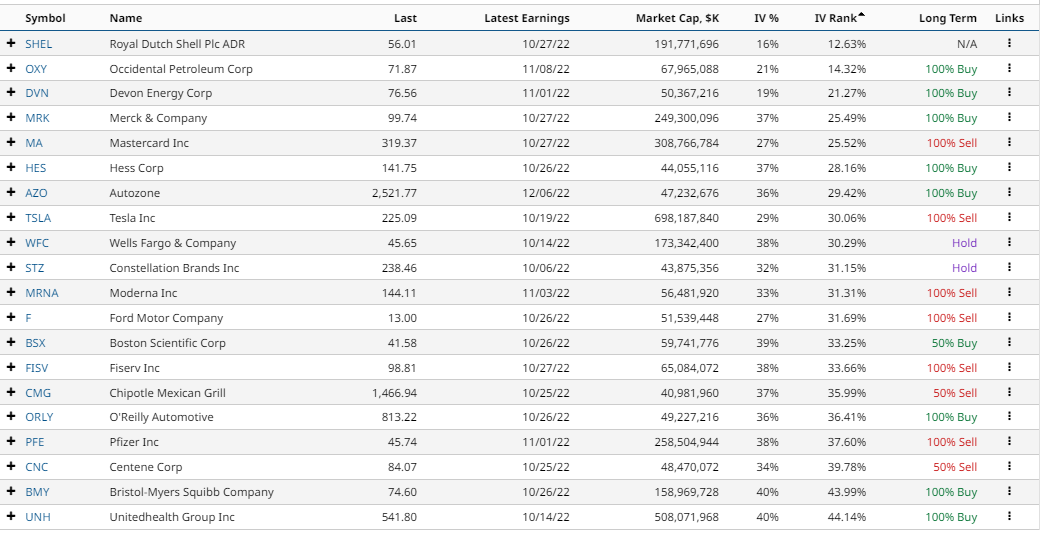Sort table by Symbol column header
Viewport: 1050px width, 535px height.
(45, 18)
